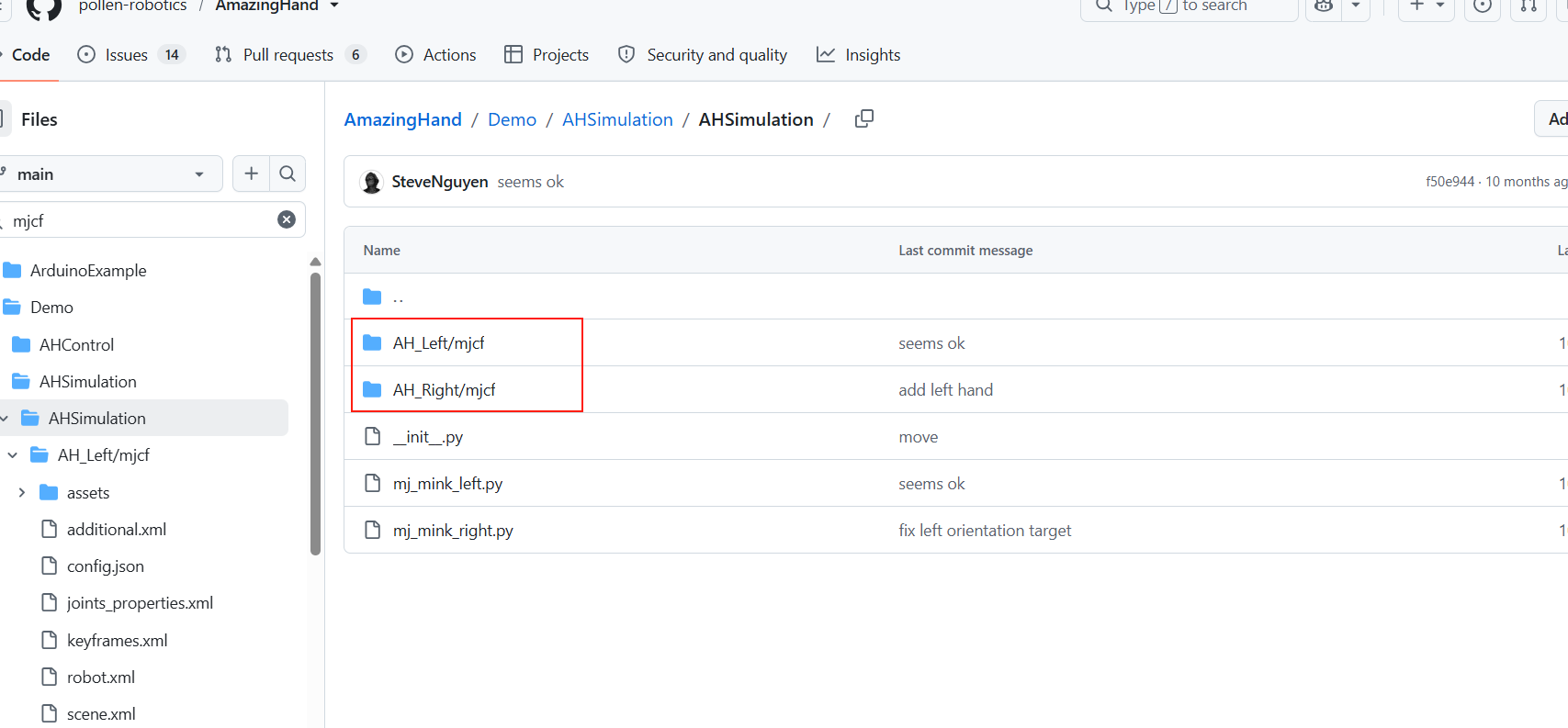Open the __init__.py file

(428, 437)
